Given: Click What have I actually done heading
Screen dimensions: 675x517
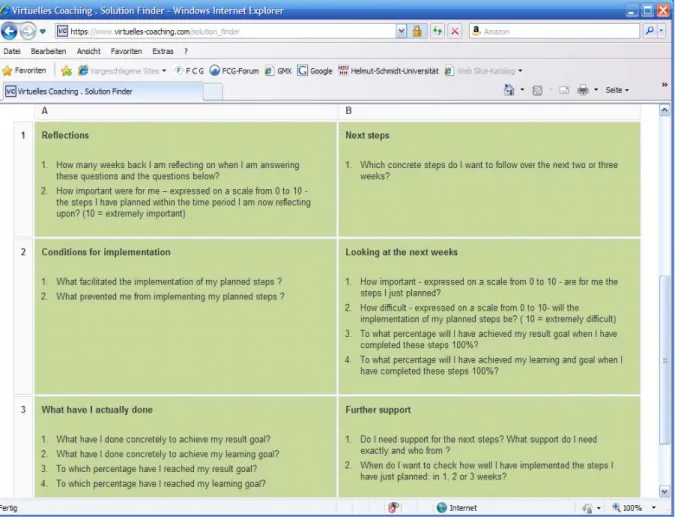Looking at the screenshot, I should 97,410.
